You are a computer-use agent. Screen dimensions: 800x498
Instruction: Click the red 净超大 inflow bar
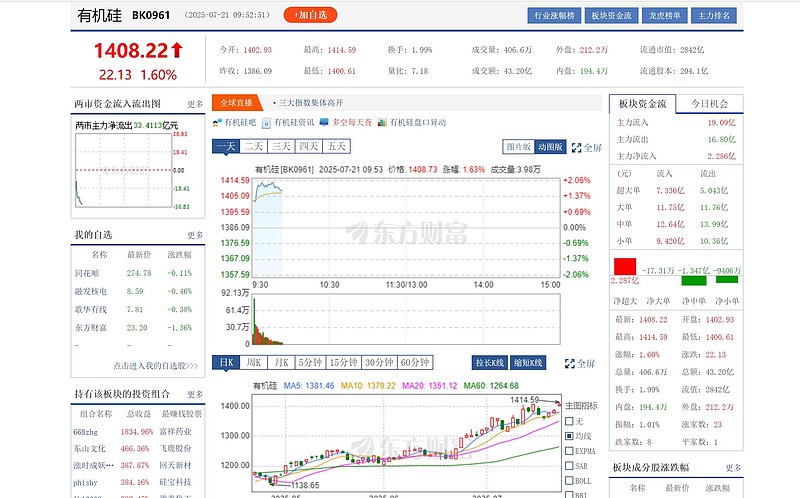tap(624, 267)
